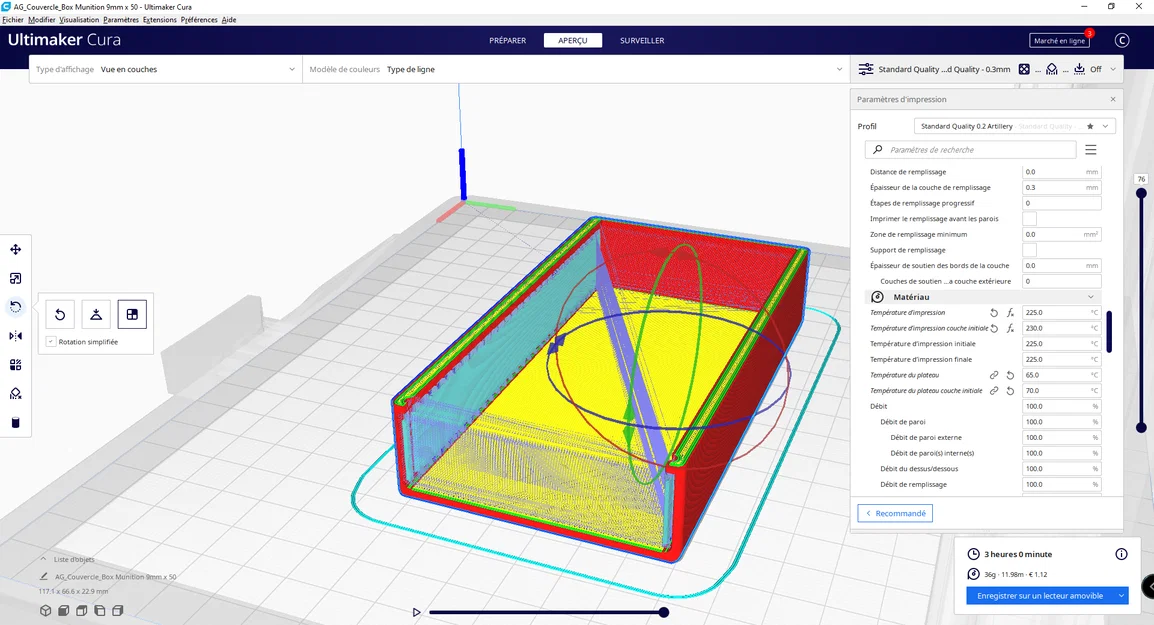Click Enregistrer sur un lecteur amovible
Image resolution: width=1154 pixels, height=625 pixels.
[1040, 596]
